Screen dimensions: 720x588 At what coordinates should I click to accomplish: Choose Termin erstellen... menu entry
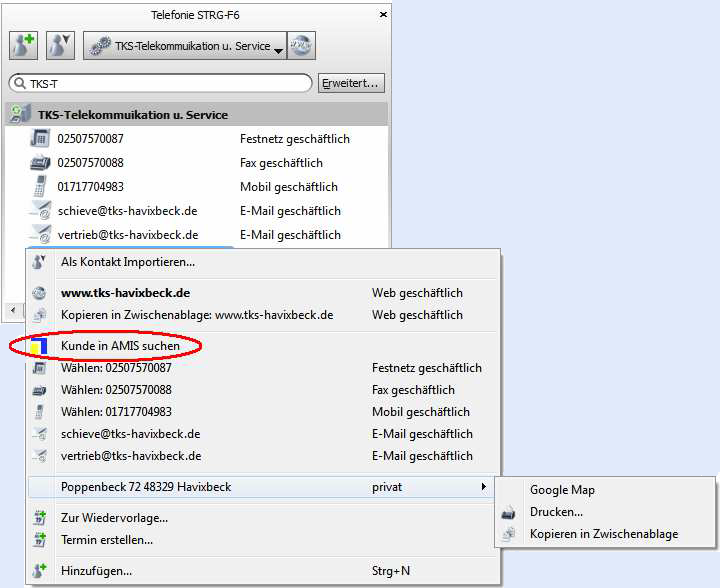coord(263,540)
